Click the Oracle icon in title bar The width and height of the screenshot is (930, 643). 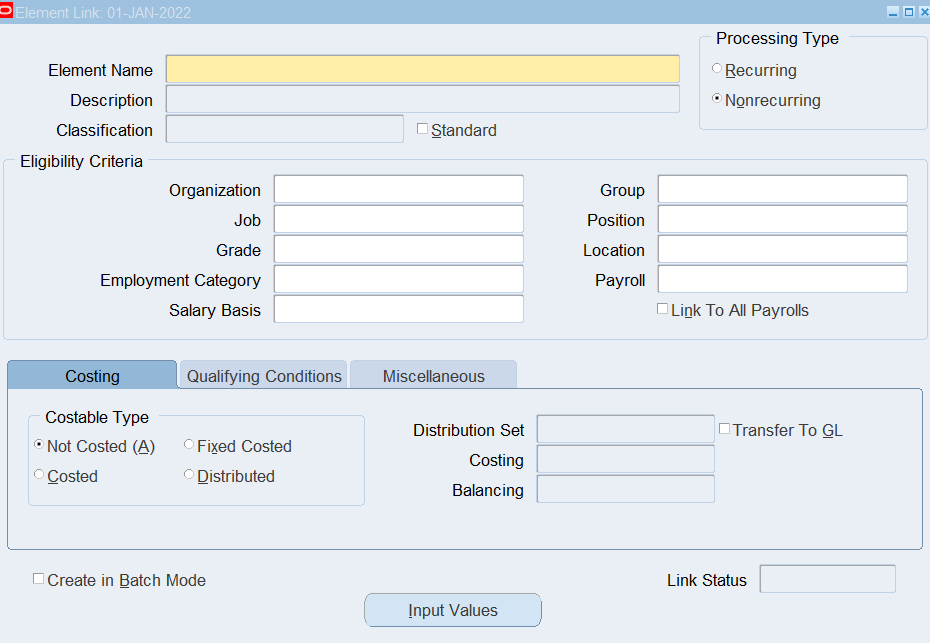click(7, 12)
